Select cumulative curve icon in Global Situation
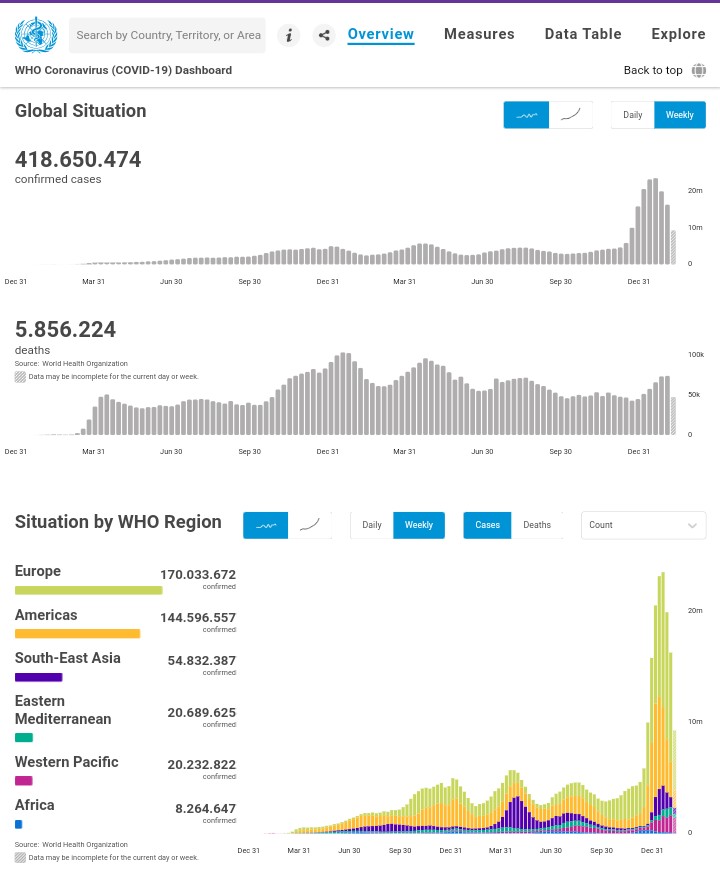The width and height of the screenshot is (720, 892). coord(571,115)
